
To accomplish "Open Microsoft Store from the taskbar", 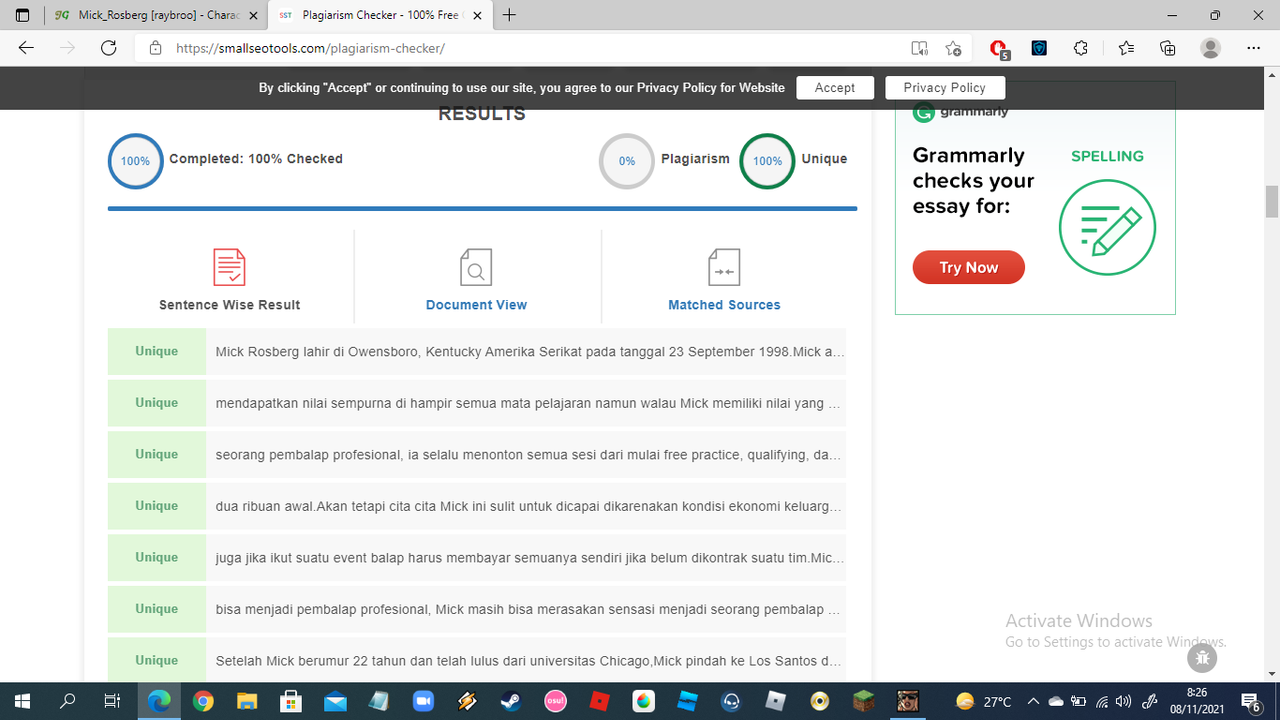I will pos(291,701).
